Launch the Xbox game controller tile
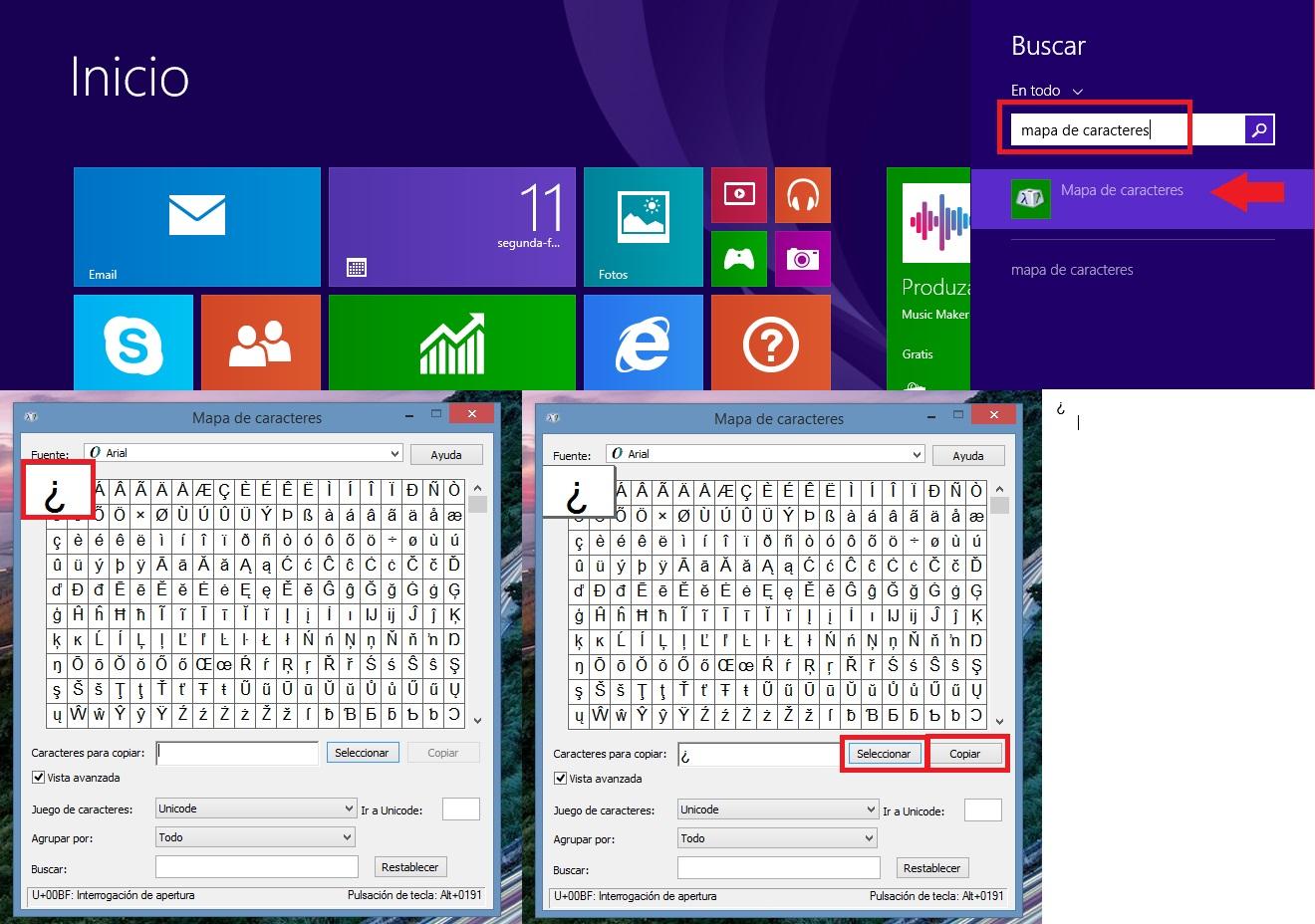Screen dimensions: 1315x924 (738, 259)
